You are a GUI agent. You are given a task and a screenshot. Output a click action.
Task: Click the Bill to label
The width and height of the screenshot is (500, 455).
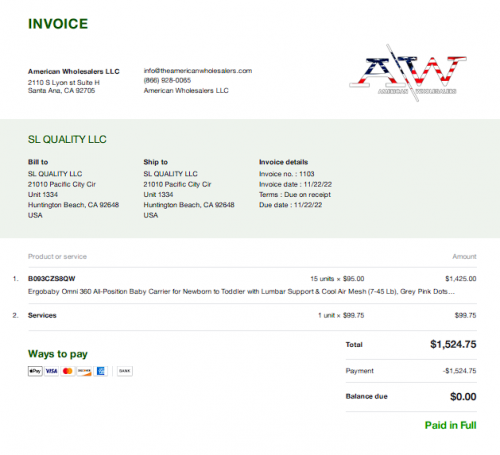pos(38,162)
